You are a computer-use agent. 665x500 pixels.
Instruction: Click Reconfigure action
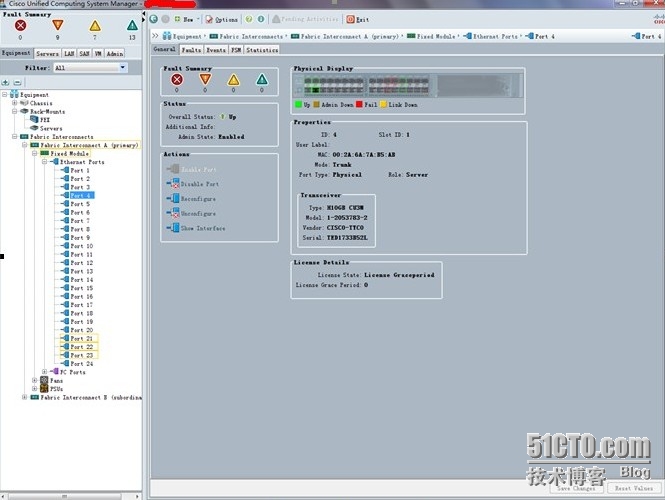pyautogui.click(x=191, y=198)
